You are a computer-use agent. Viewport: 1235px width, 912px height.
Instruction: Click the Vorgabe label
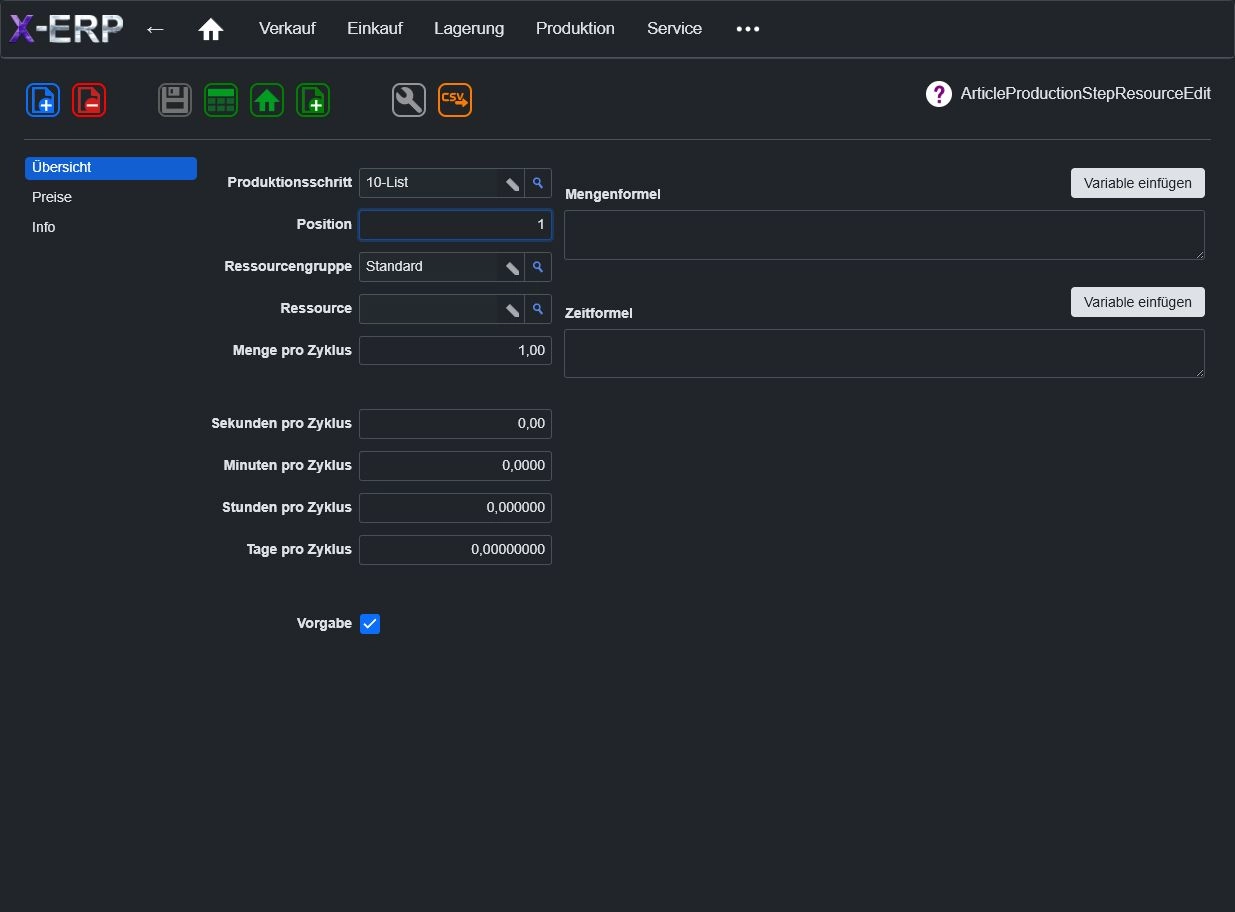[x=324, y=623]
